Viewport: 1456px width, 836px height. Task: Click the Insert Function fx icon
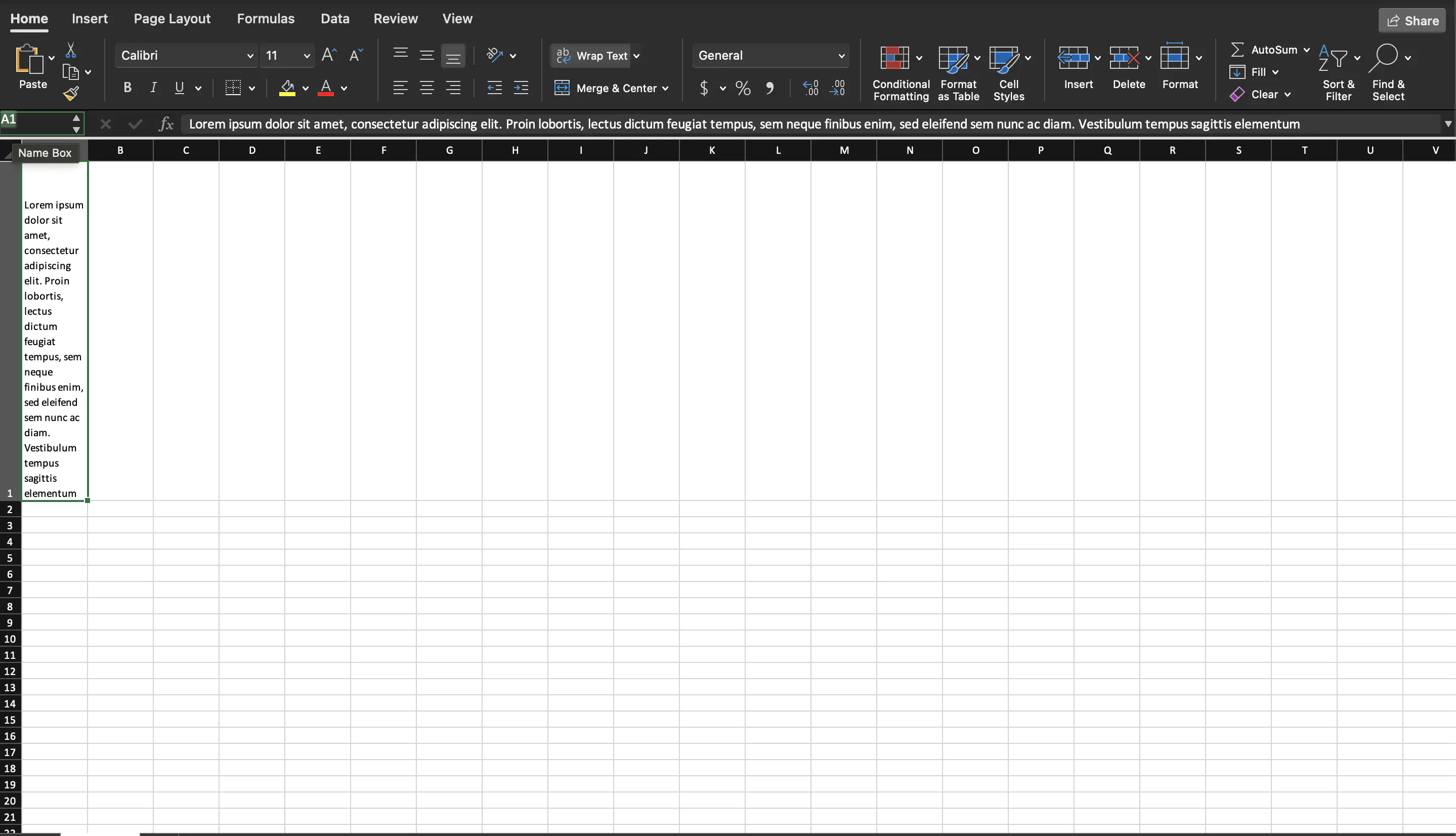click(x=166, y=124)
